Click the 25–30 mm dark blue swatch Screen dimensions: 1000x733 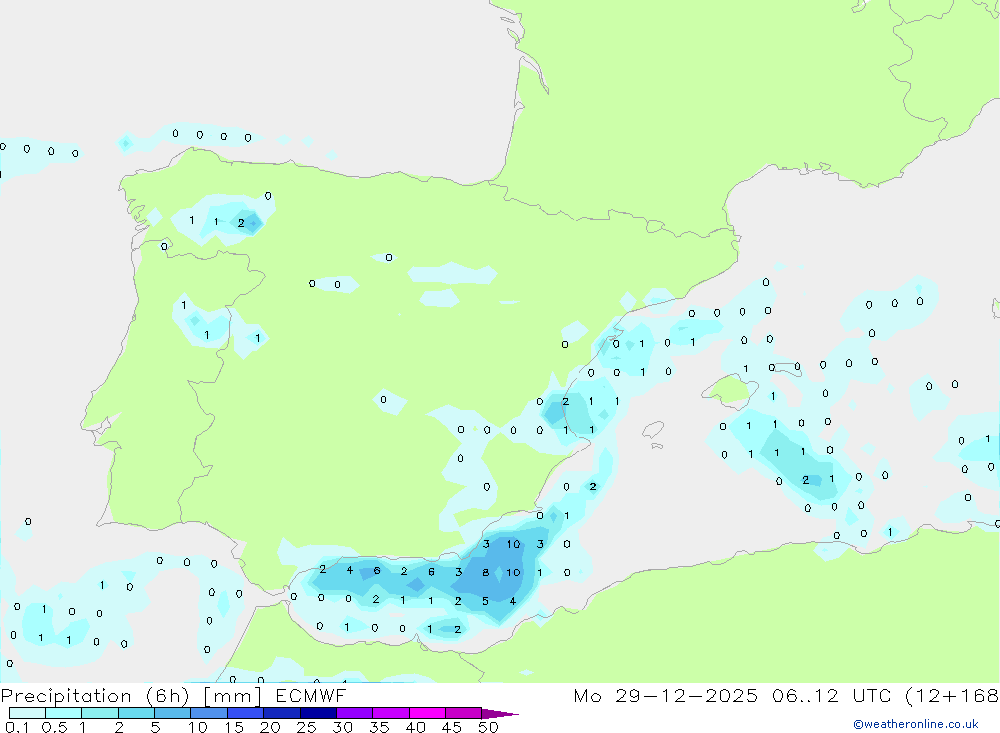coord(318,713)
